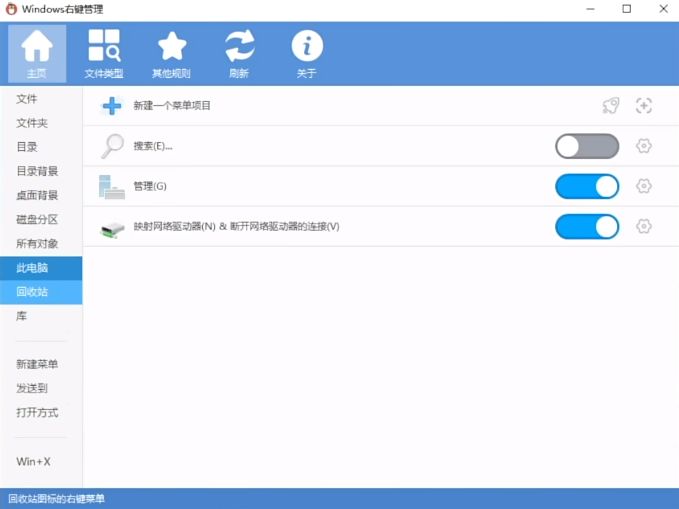679x509 pixels.
Task: Open settings gear for 管理(G) row
Action: coord(644,186)
